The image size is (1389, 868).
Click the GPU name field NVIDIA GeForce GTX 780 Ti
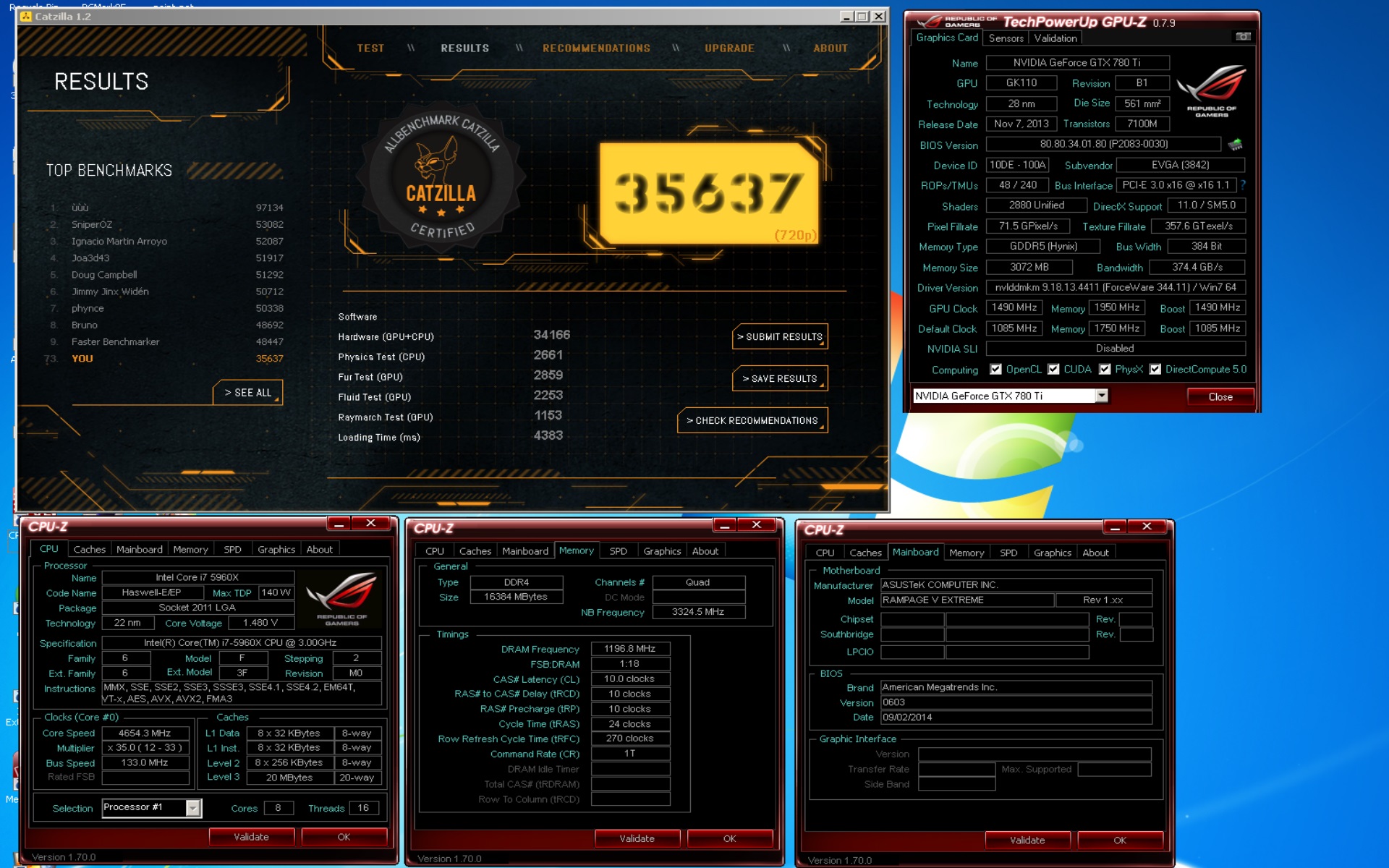(1077, 63)
